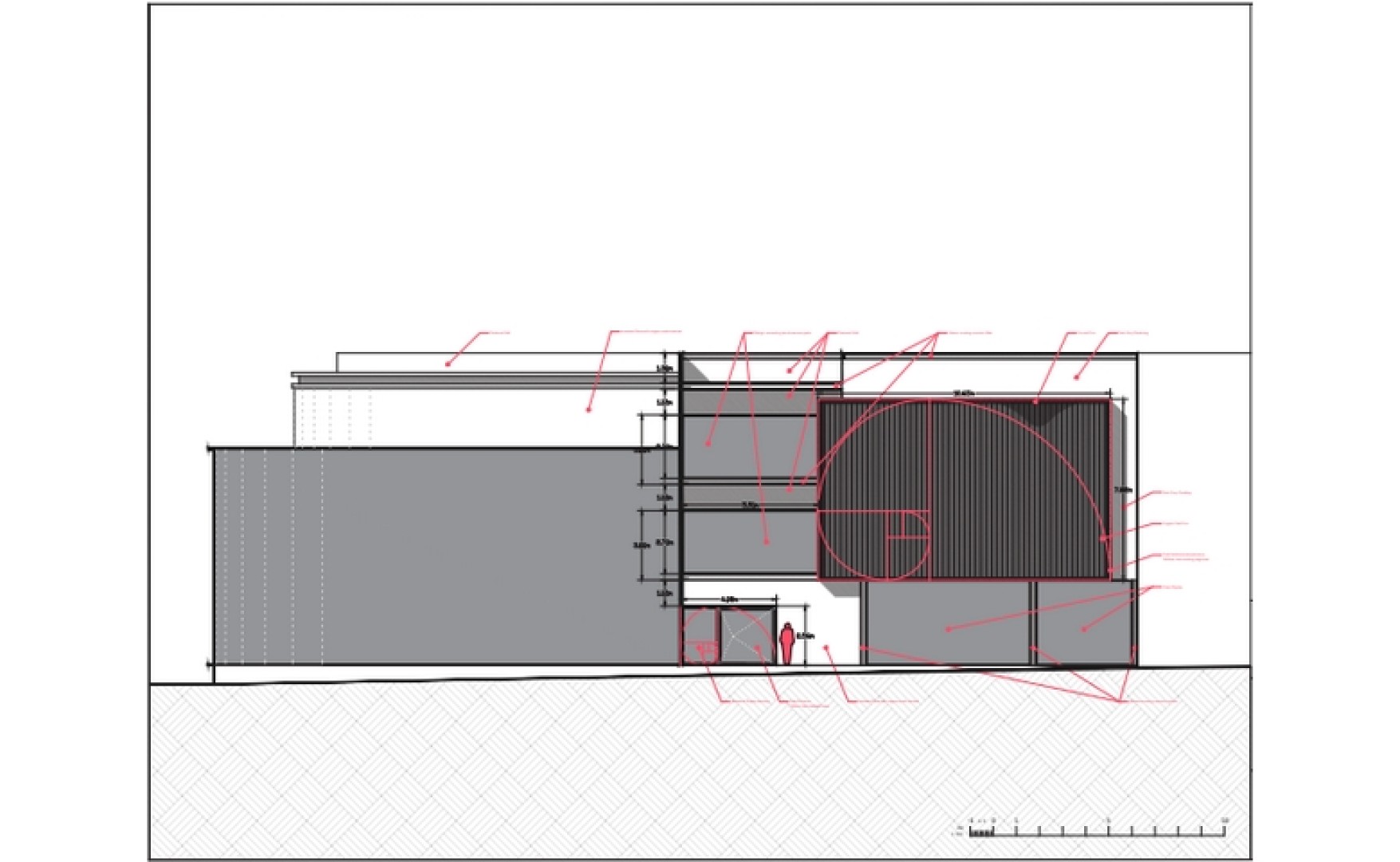This screenshot has height=862, width=1400.
Task: Select the narrow gray panel at lower right
Action: [1085, 623]
